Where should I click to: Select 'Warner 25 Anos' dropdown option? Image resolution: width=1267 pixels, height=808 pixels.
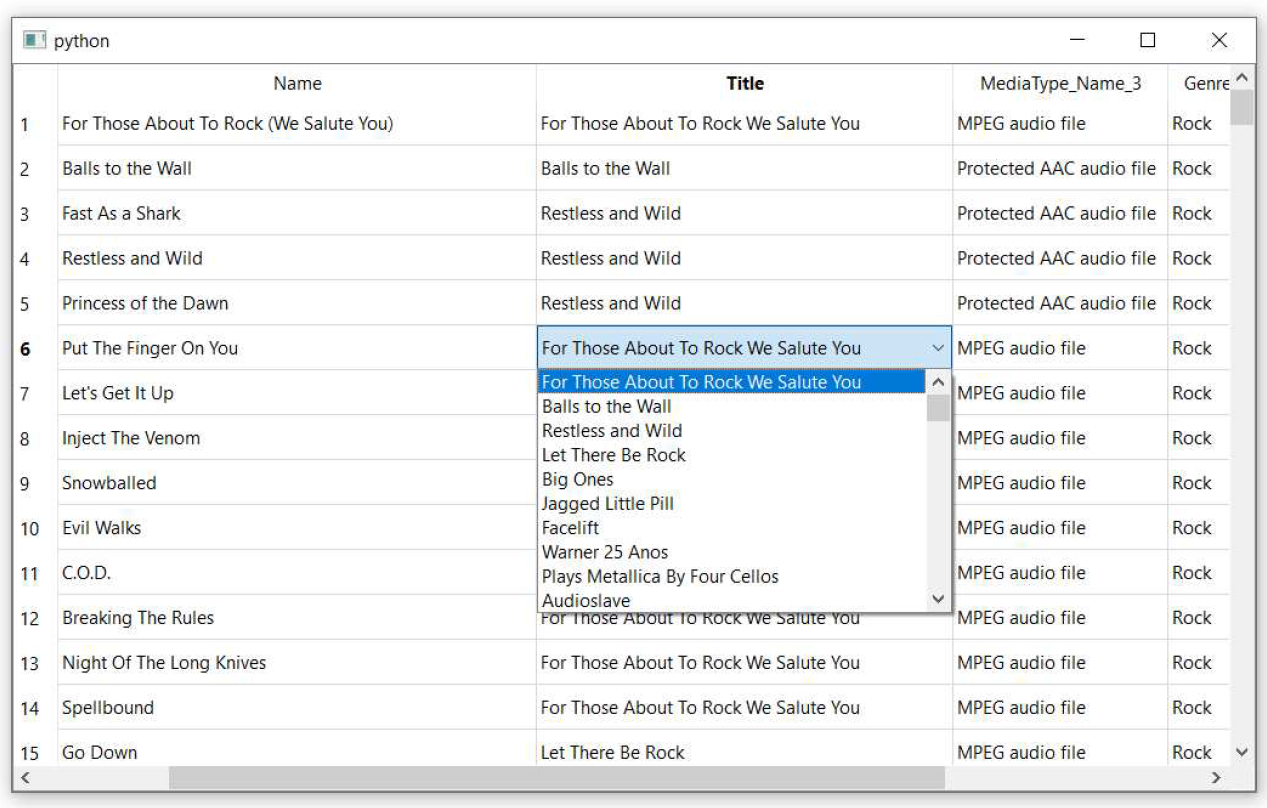click(x=732, y=552)
